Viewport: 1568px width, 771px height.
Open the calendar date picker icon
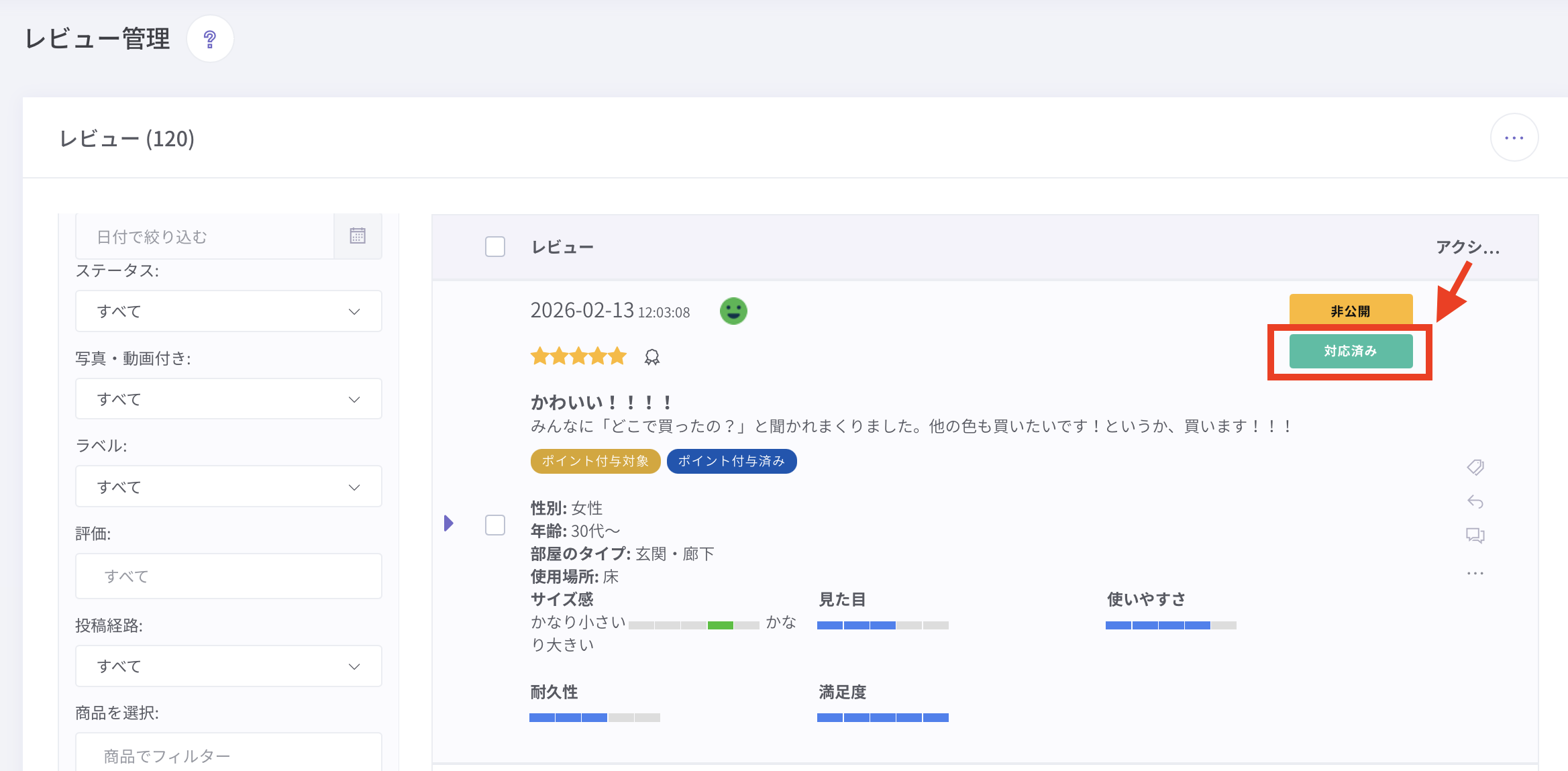358,236
